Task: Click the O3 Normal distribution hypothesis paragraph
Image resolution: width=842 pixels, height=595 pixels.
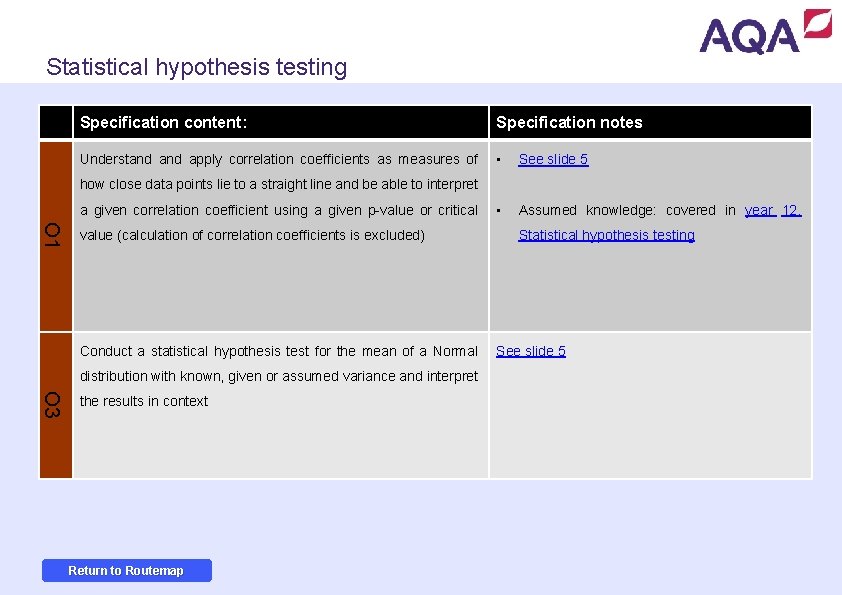Action: [x=279, y=376]
